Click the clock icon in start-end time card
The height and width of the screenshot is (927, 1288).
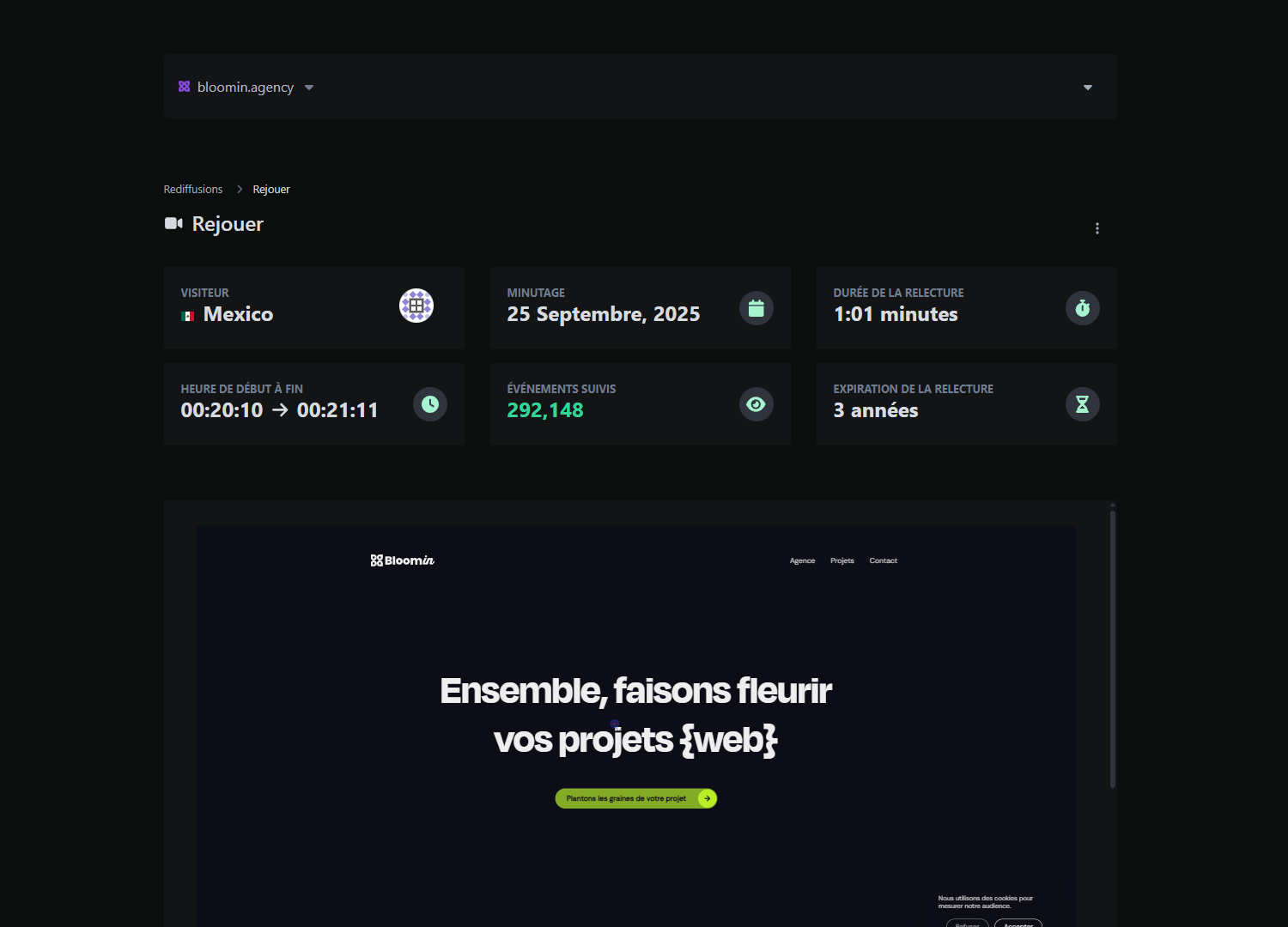(430, 404)
